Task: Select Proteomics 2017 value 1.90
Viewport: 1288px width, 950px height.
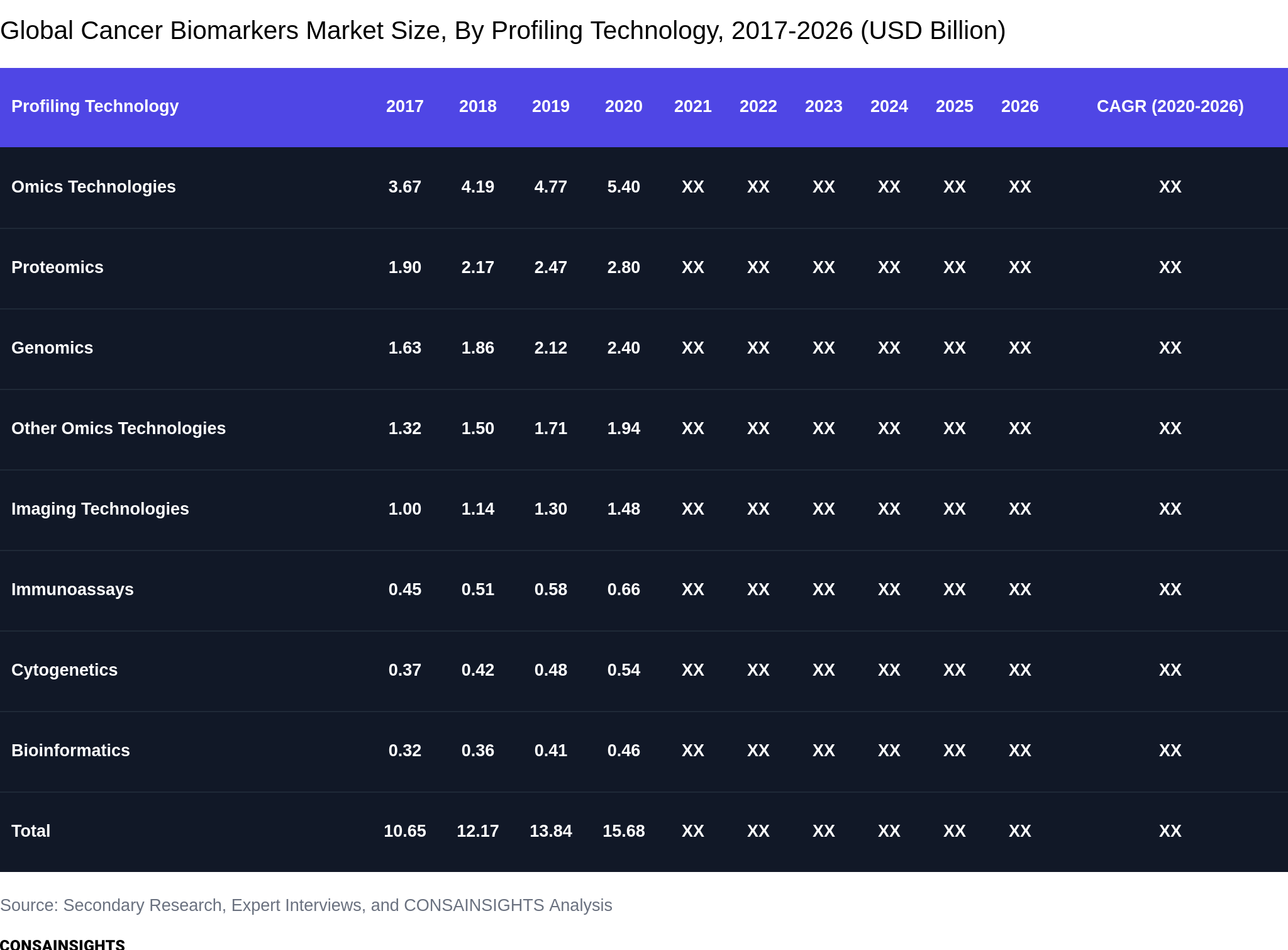Action: pos(405,267)
